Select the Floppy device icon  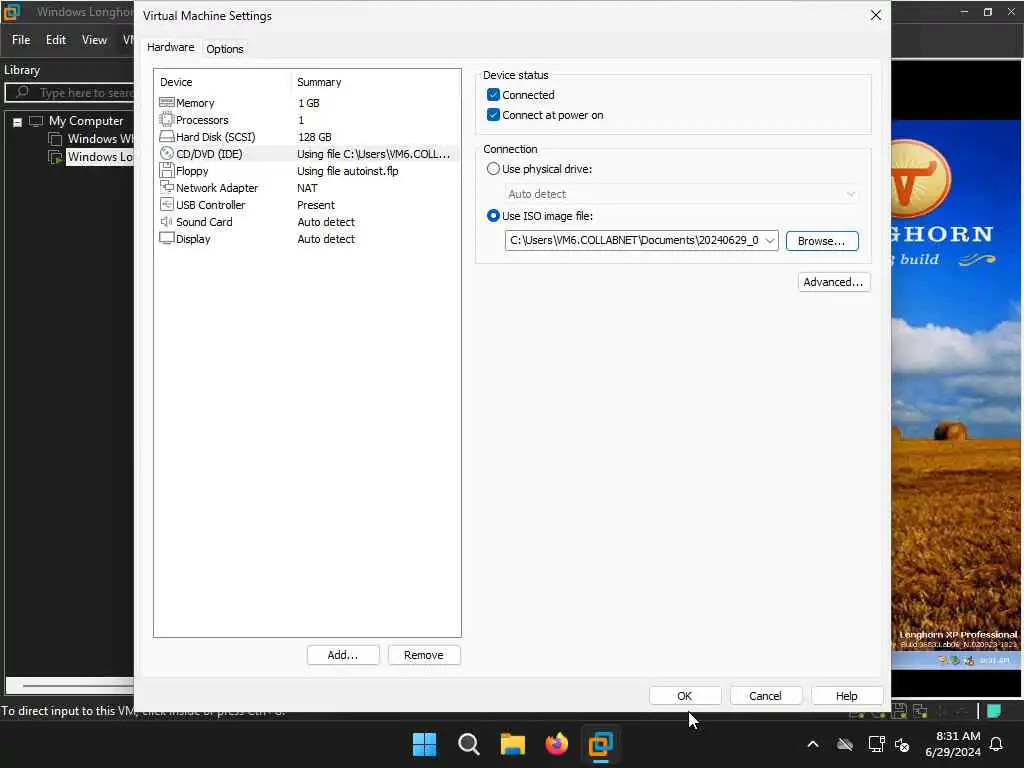point(167,170)
